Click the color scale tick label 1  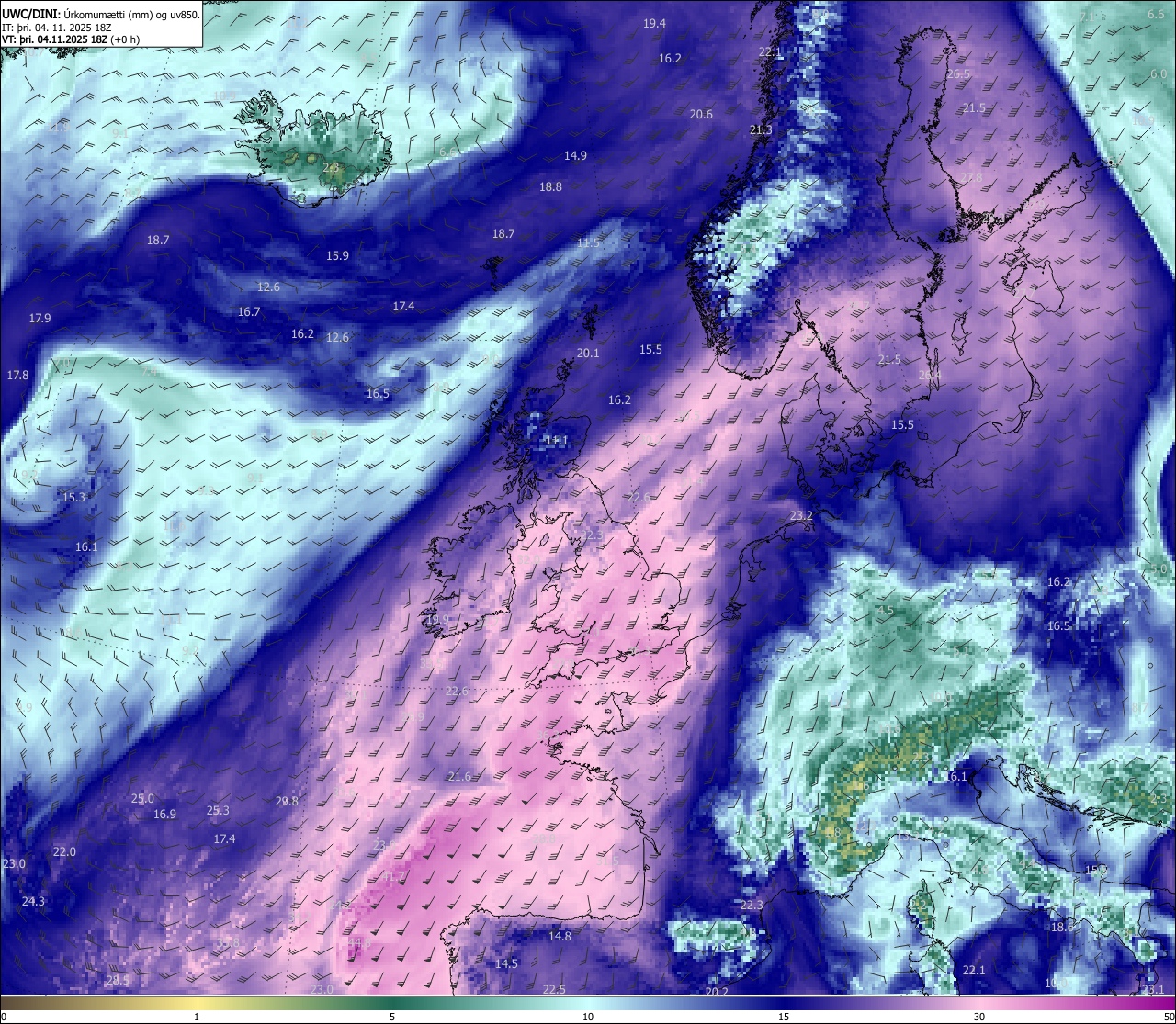(x=197, y=1017)
